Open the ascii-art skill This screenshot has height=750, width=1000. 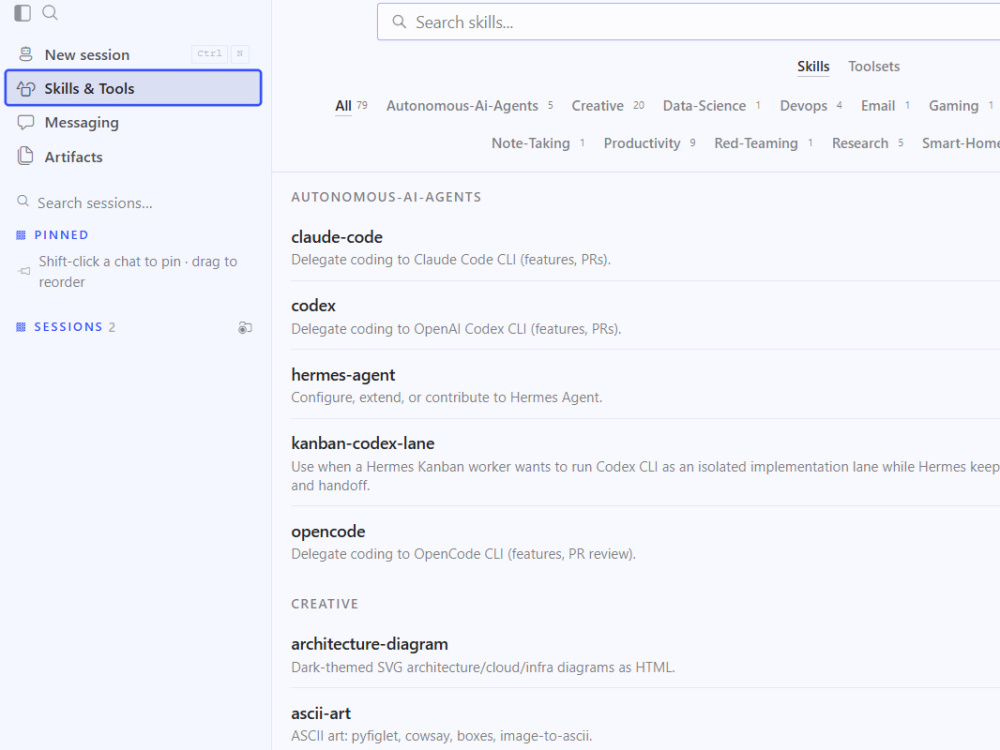click(x=321, y=714)
